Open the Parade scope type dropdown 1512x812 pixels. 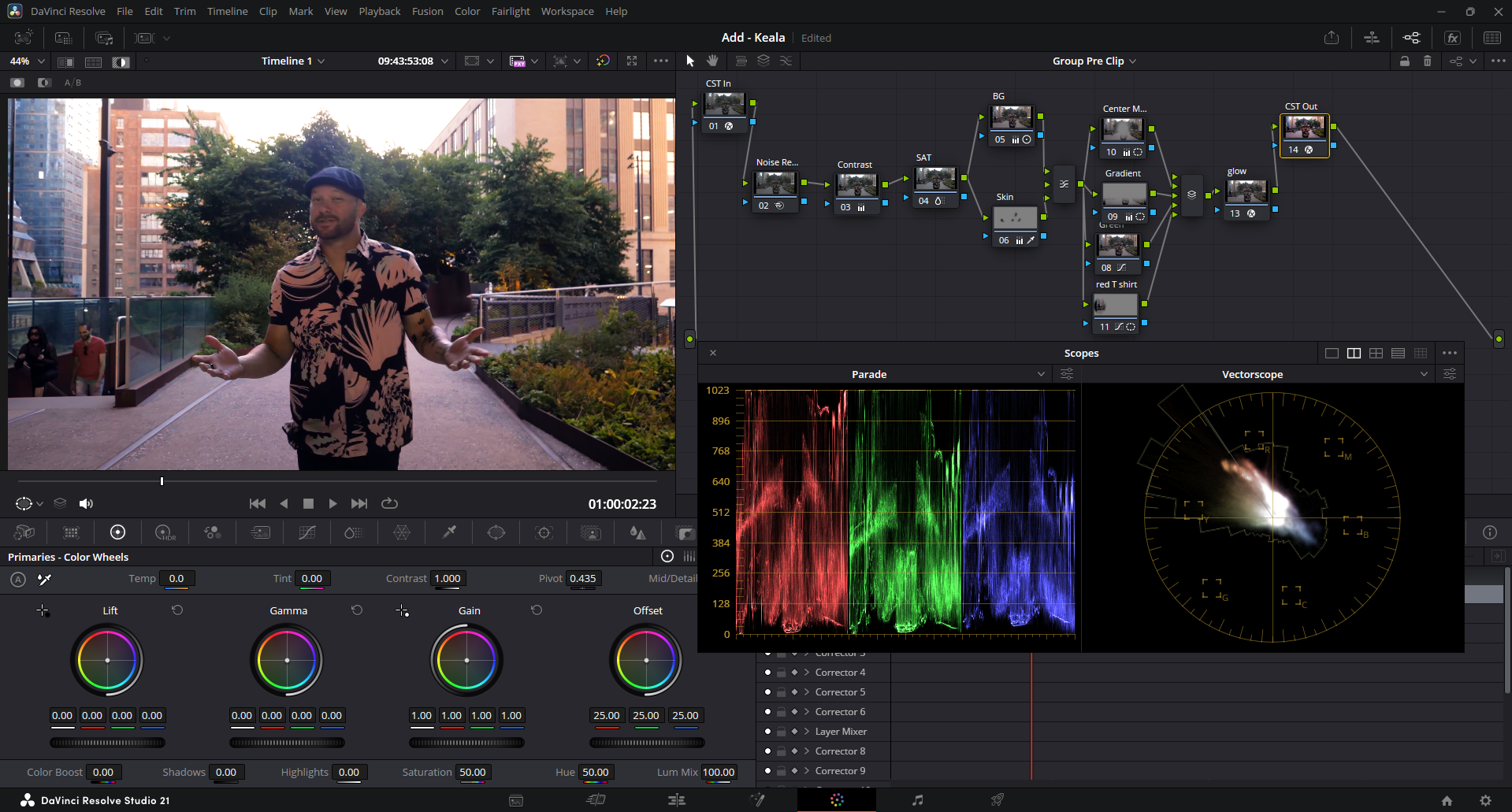(x=1041, y=374)
